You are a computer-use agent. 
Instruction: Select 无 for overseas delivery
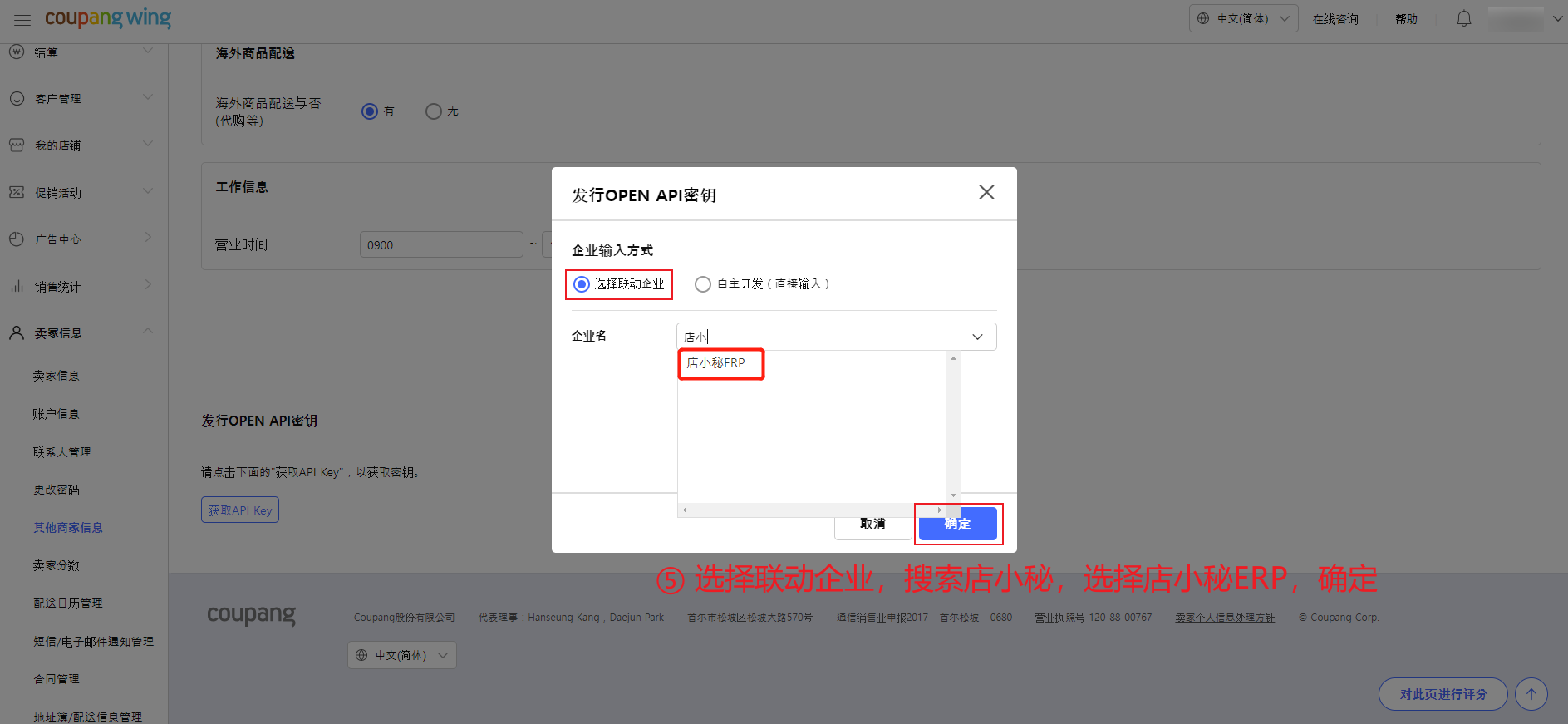pos(434,111)
